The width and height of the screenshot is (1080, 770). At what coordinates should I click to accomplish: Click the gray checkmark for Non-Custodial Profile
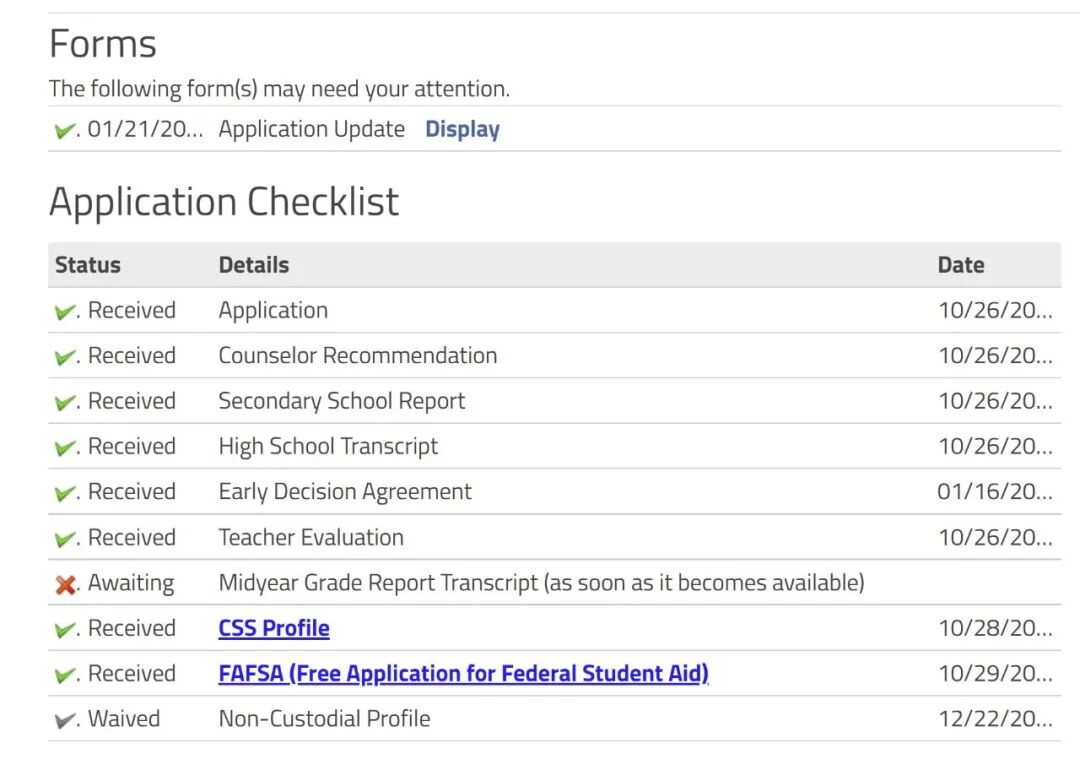point(65,720)
